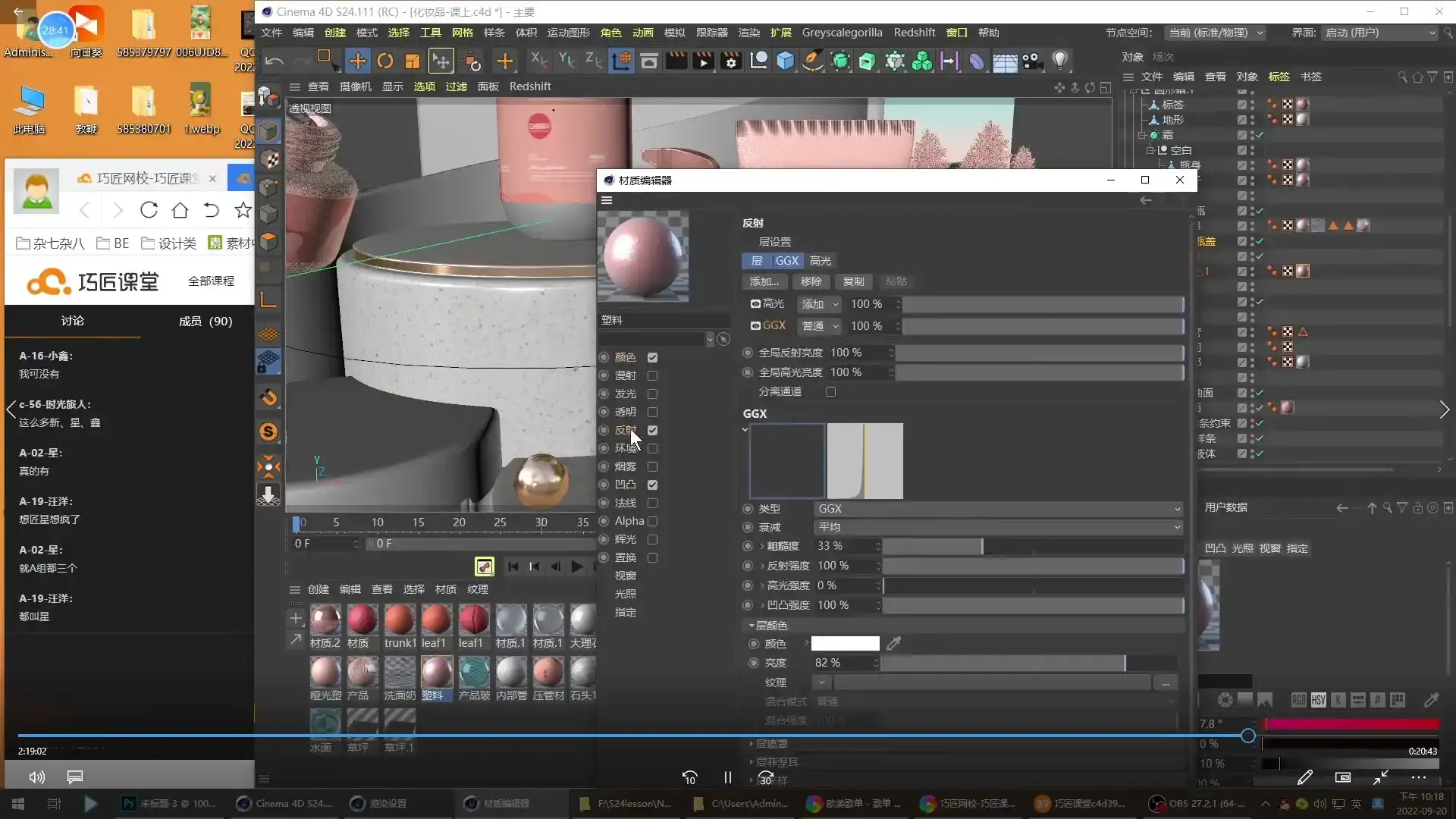Disable the 凹凸 channel checkbox
Image resolution: width=1456 pixels, height=819 pixels.
(x=652, y=485)
